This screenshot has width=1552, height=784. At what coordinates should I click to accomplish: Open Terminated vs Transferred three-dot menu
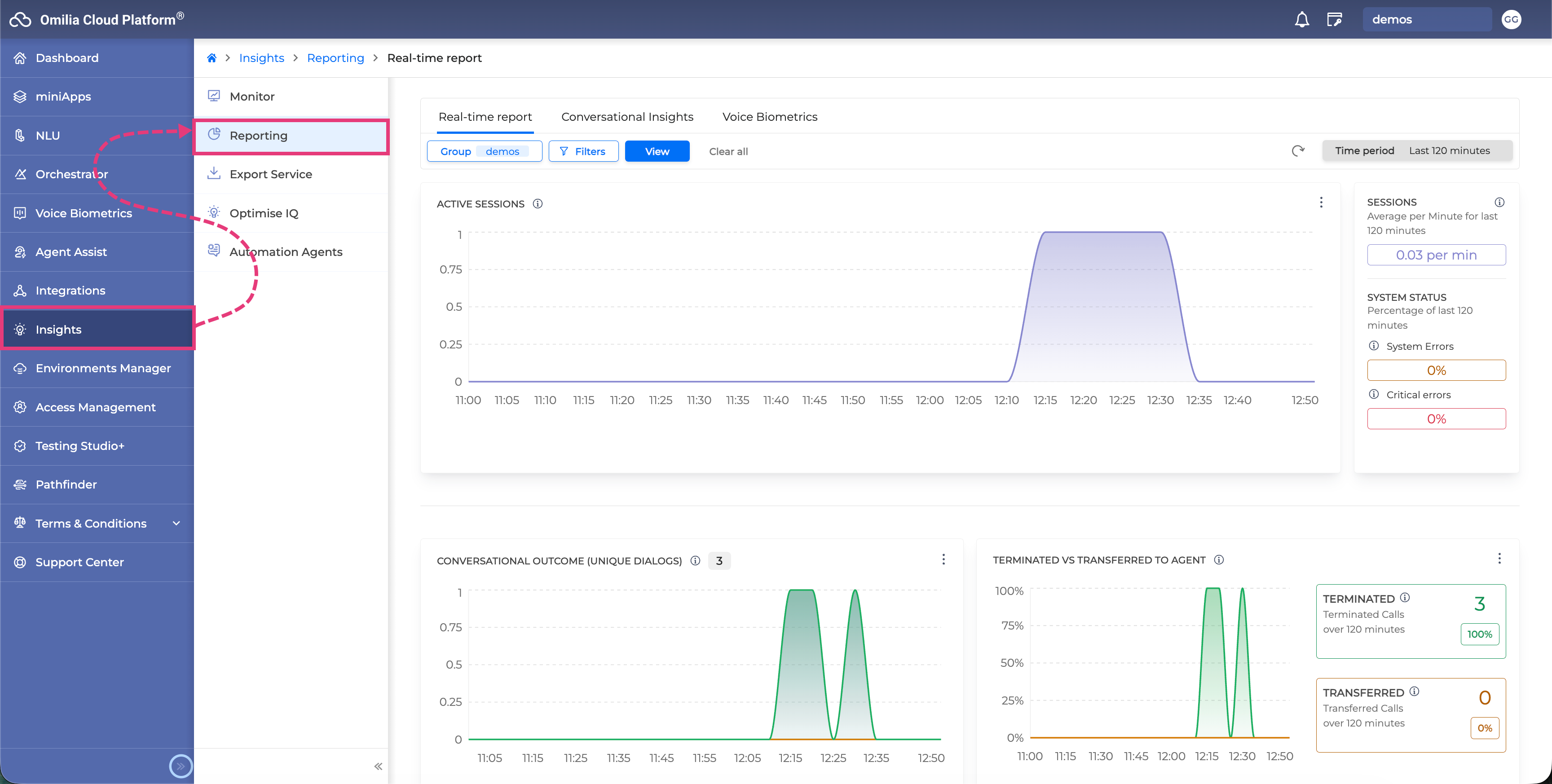[x=1499, y=559]
